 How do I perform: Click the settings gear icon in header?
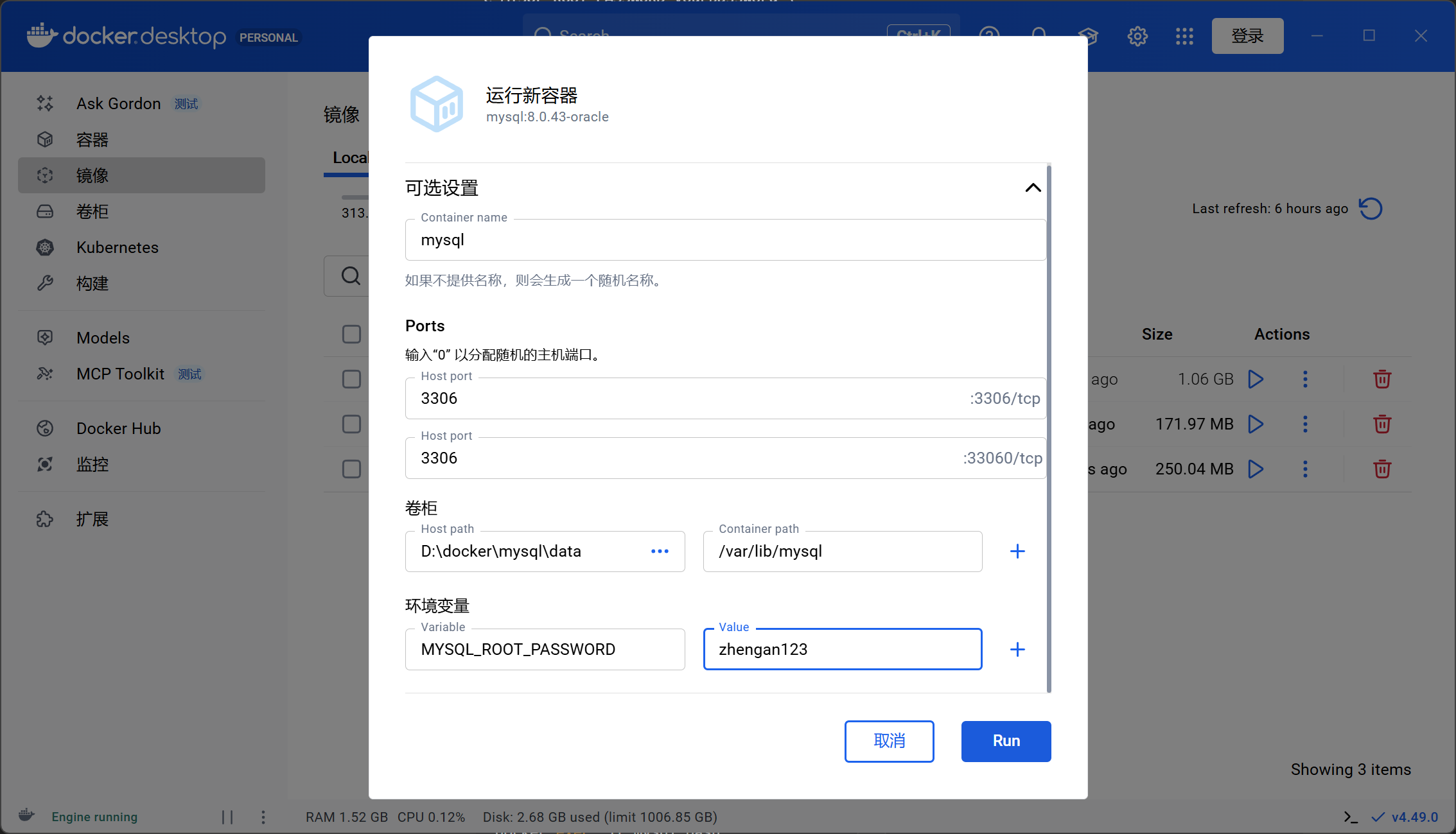pyautogui.click(x=1137, y=36)
